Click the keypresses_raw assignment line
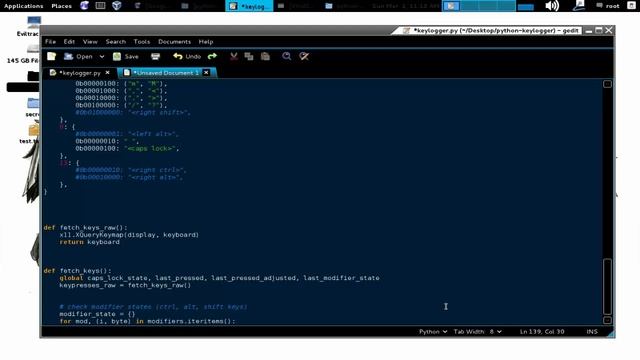This screenshot has width=640, height=360. pyautogui.click(x=125, y=285)
